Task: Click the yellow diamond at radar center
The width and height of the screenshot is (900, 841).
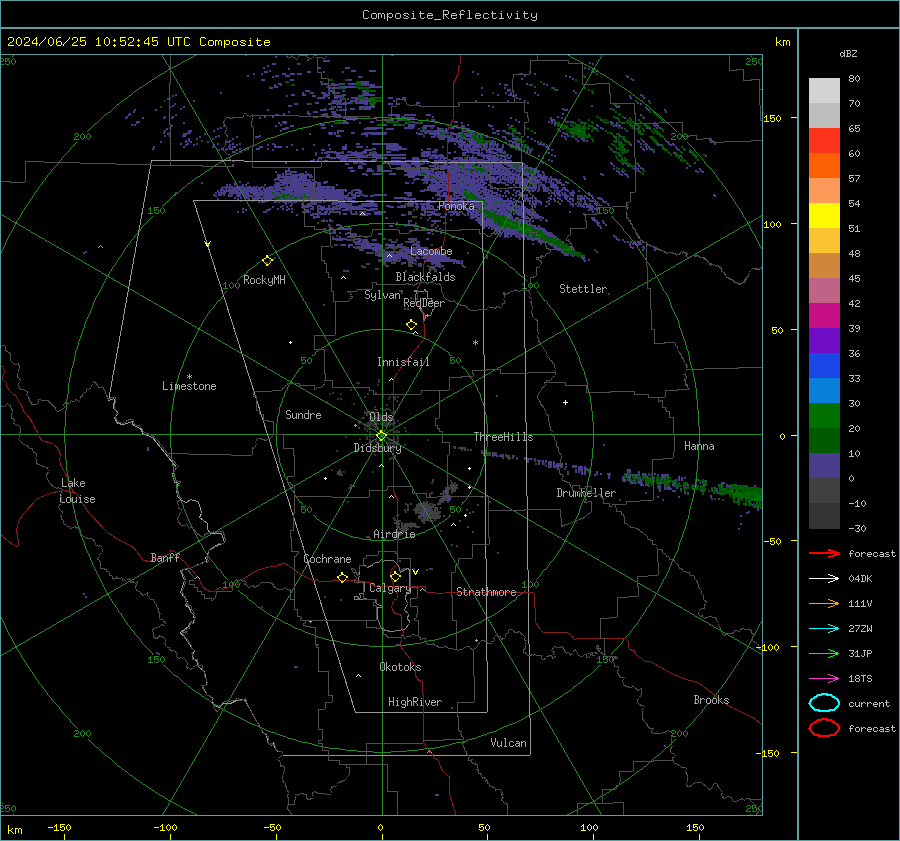Action: point(382,436)
